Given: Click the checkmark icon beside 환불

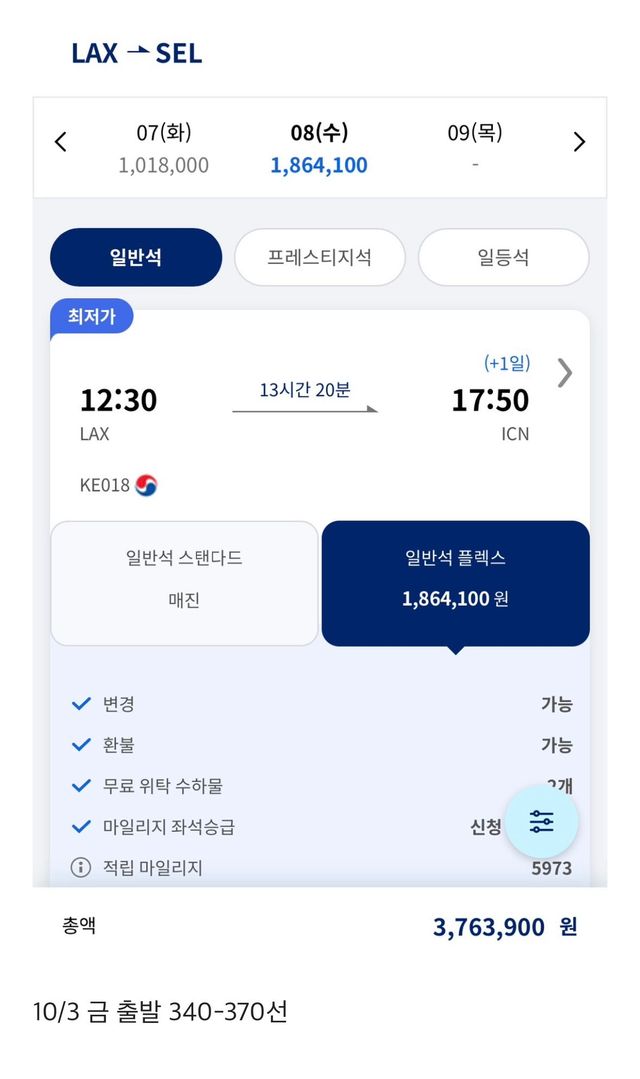Looking at the screenshot, I should (x=81, y=745).
